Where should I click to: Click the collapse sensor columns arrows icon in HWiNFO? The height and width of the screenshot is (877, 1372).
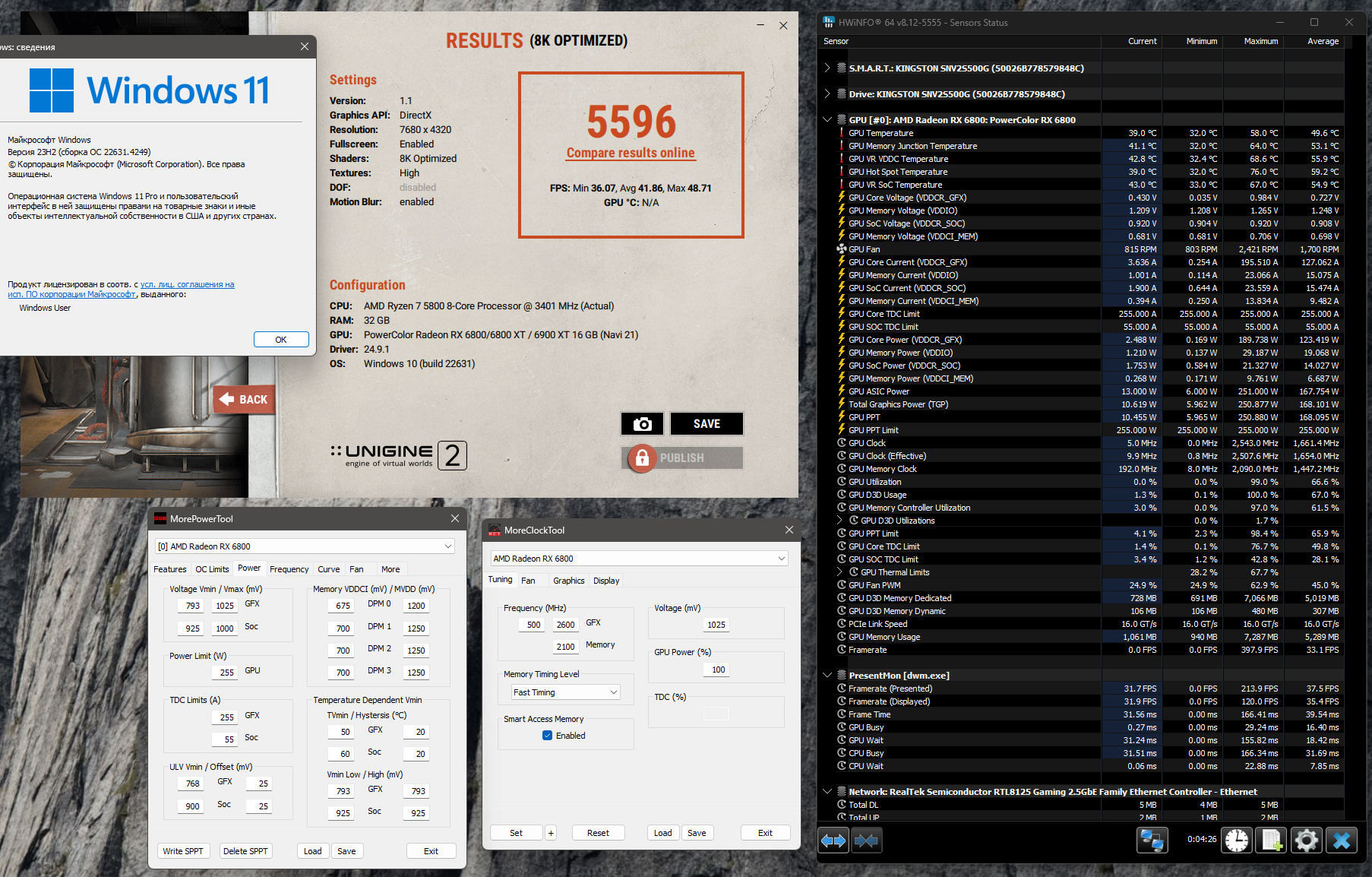(866, 841)
